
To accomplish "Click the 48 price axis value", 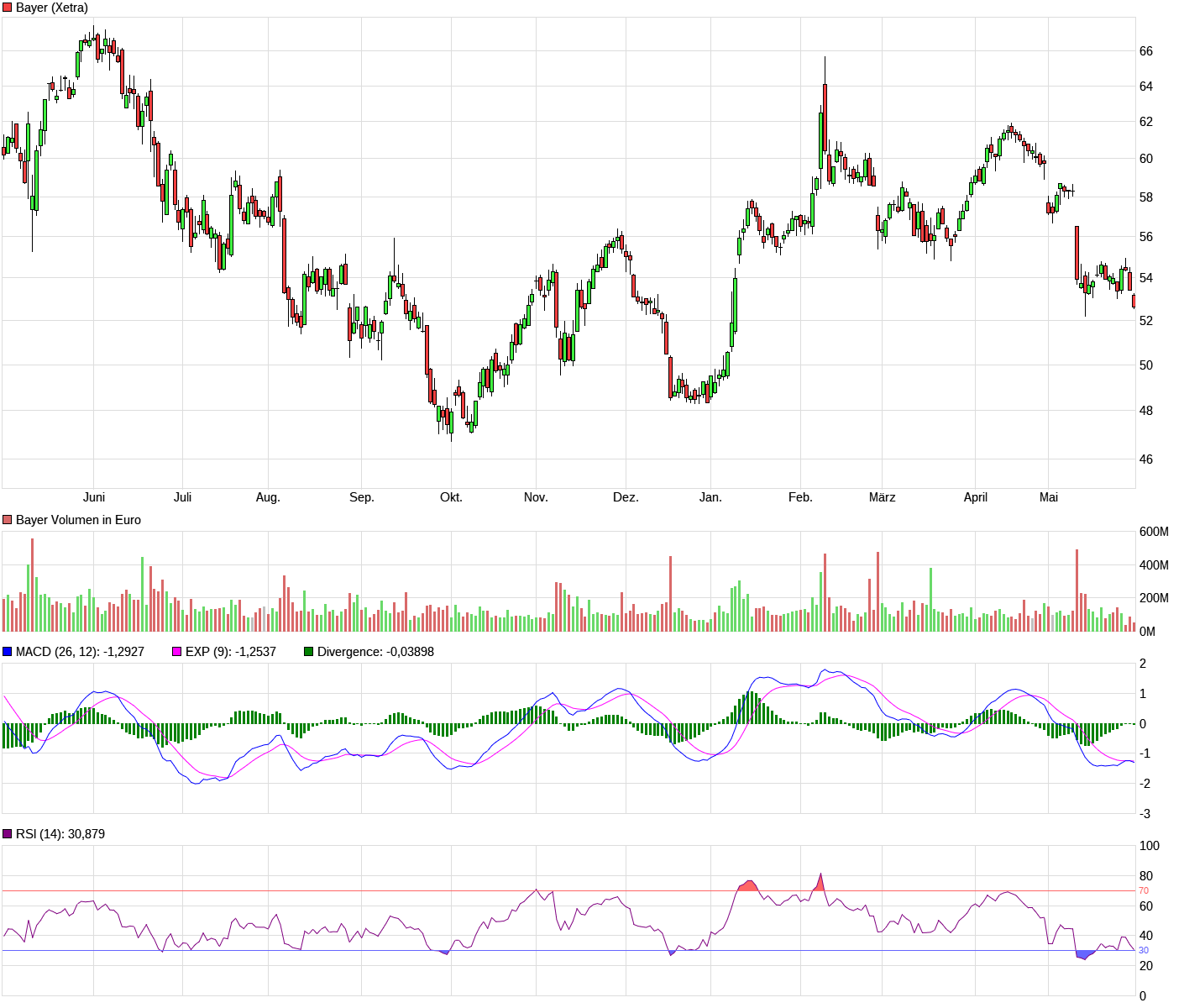I will [1146, 411].
